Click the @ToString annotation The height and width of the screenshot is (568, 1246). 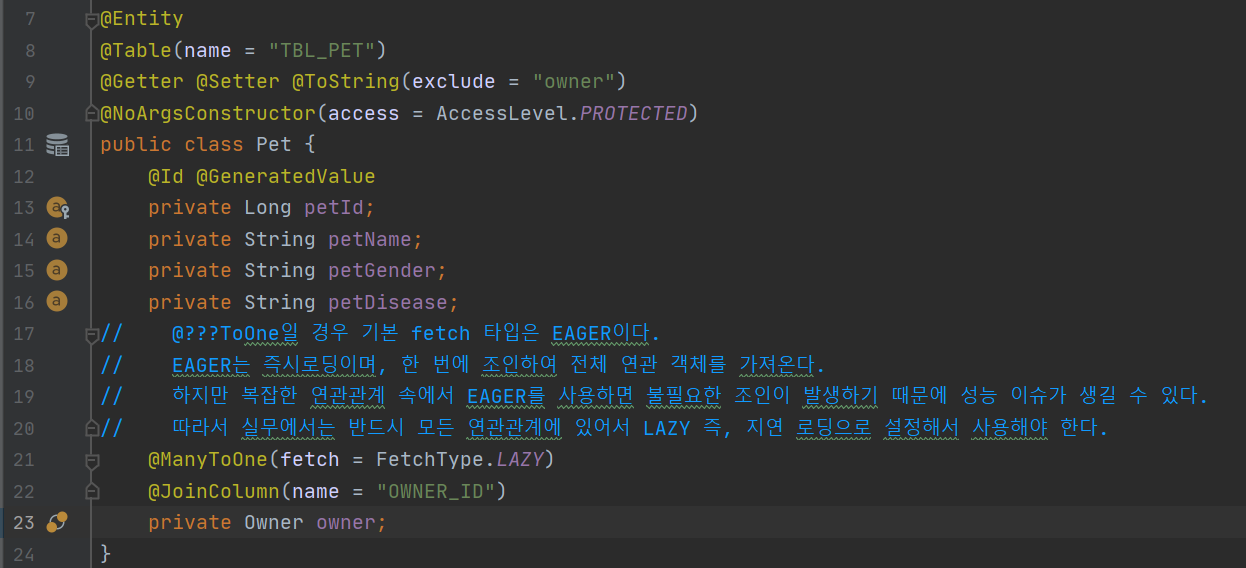click(346, 81)
